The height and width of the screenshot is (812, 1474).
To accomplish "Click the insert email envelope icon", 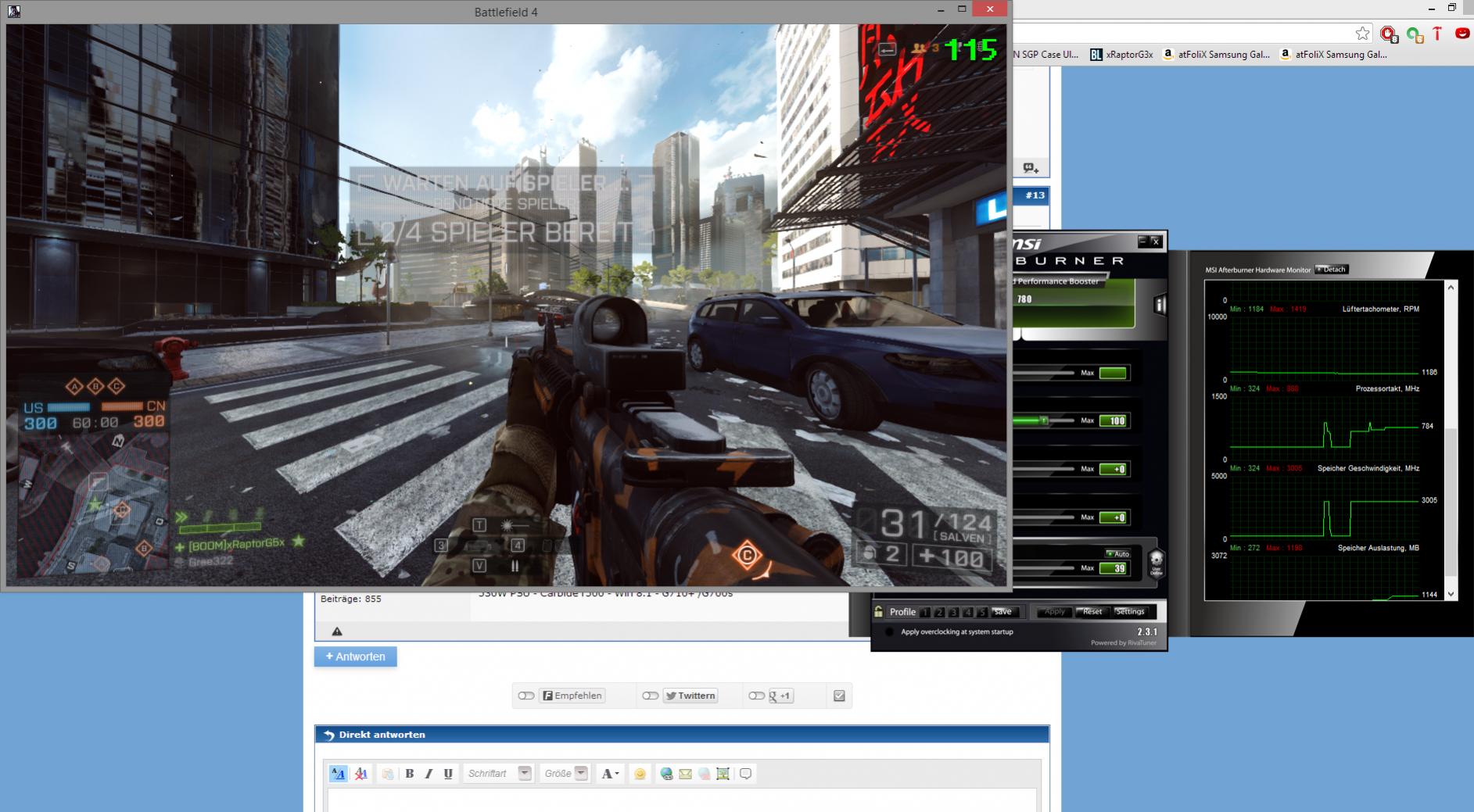I will pyautogui.click(x=685, y=774).
